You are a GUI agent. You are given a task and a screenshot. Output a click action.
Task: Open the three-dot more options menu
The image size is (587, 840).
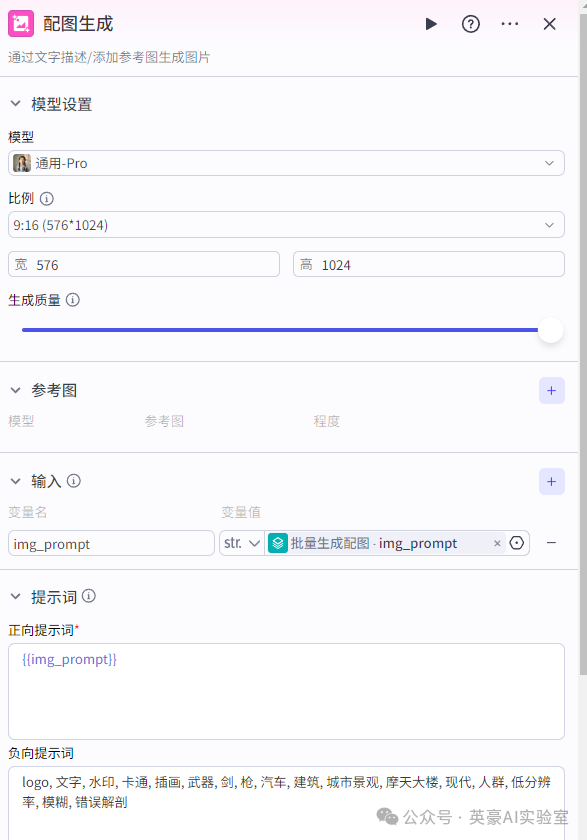[x=510, y=24]
